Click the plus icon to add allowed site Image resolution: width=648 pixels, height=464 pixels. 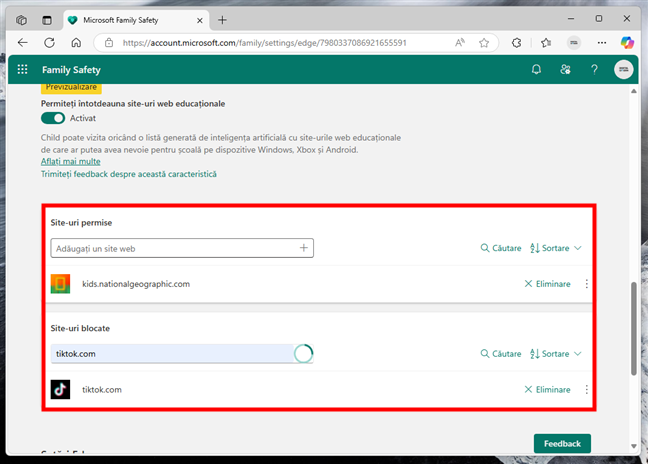304,247
